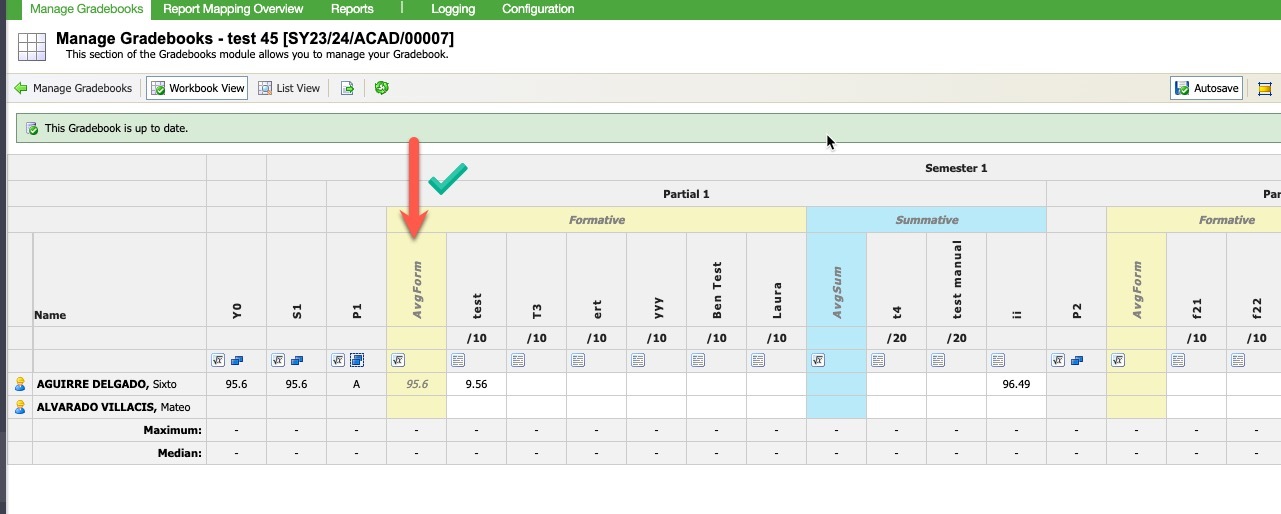
Task: Open the details icon under Laura column
Action: coord(758,360)
